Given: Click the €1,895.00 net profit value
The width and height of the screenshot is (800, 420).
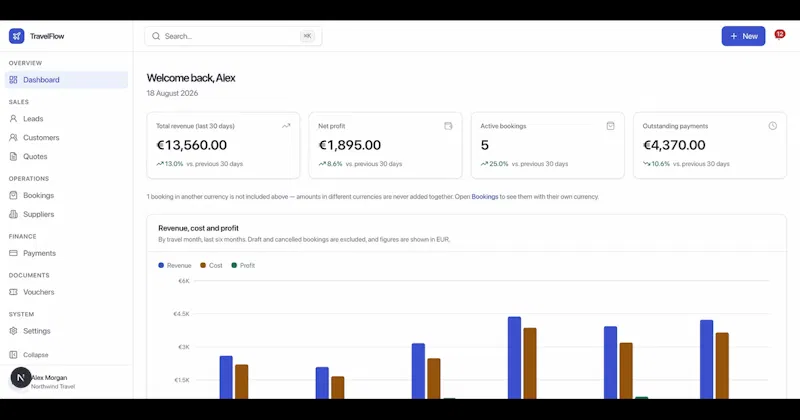Looking at the screenshot, I should (349, 145).
